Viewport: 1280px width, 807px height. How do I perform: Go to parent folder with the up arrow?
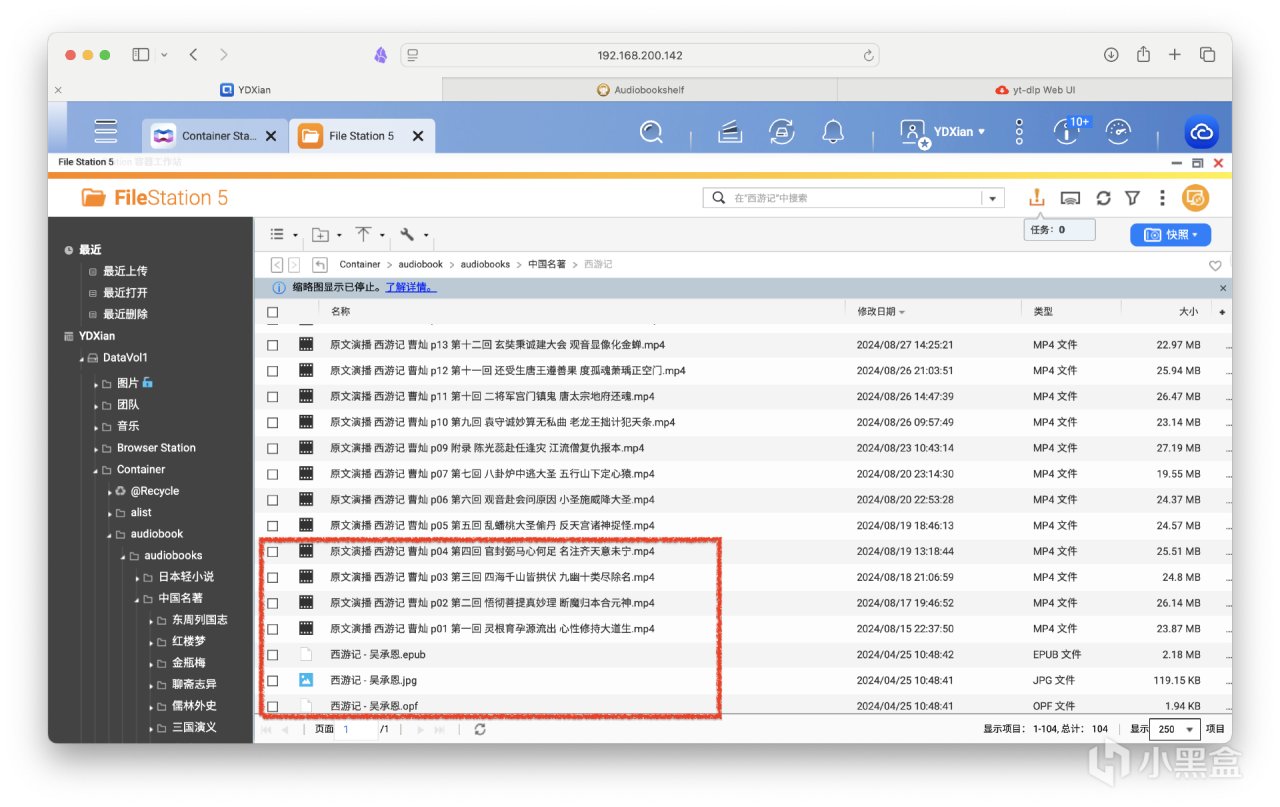[x=320, y=265]
